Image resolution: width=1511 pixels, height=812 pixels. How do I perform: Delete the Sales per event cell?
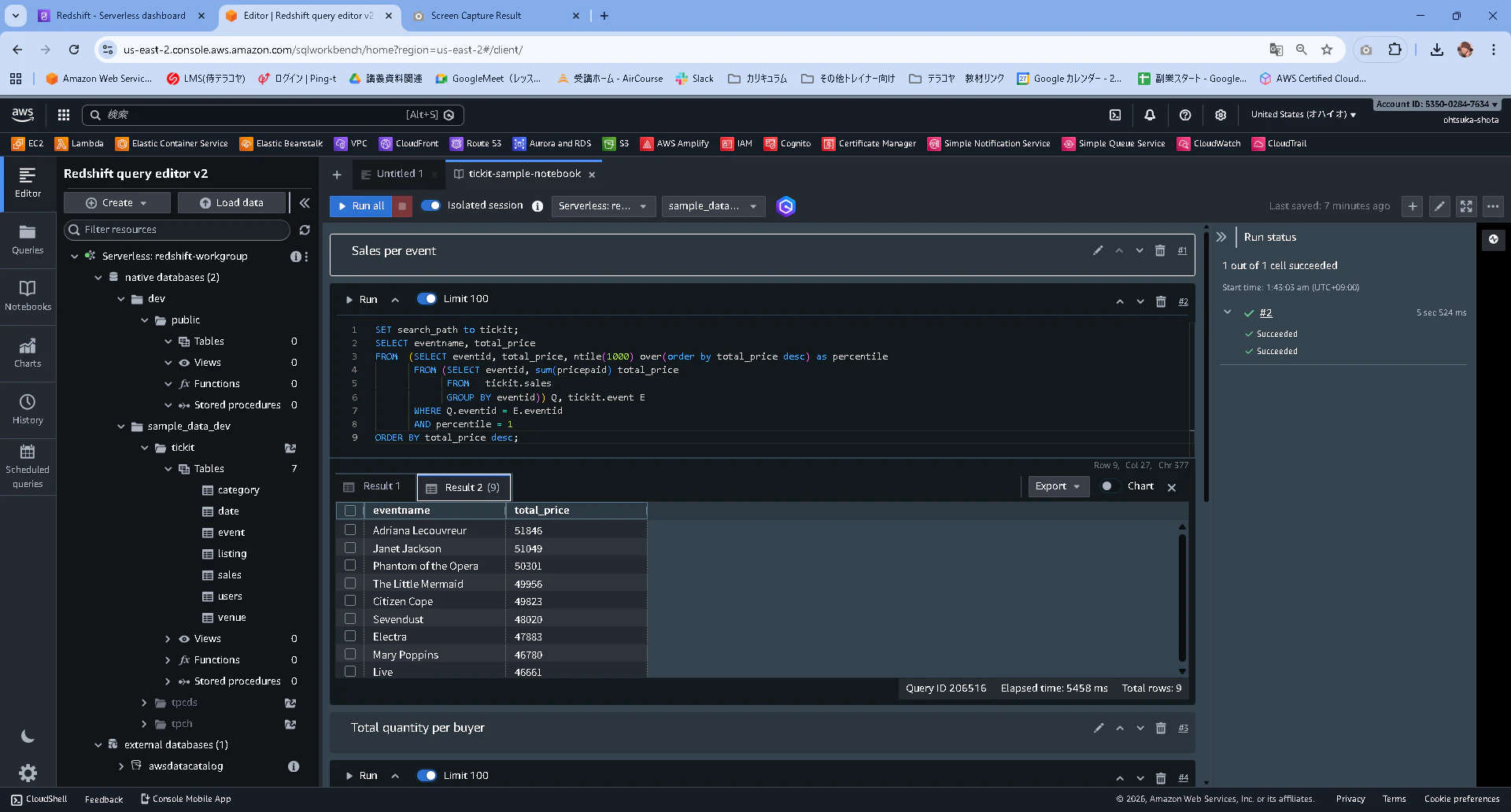pos(1160,251)
